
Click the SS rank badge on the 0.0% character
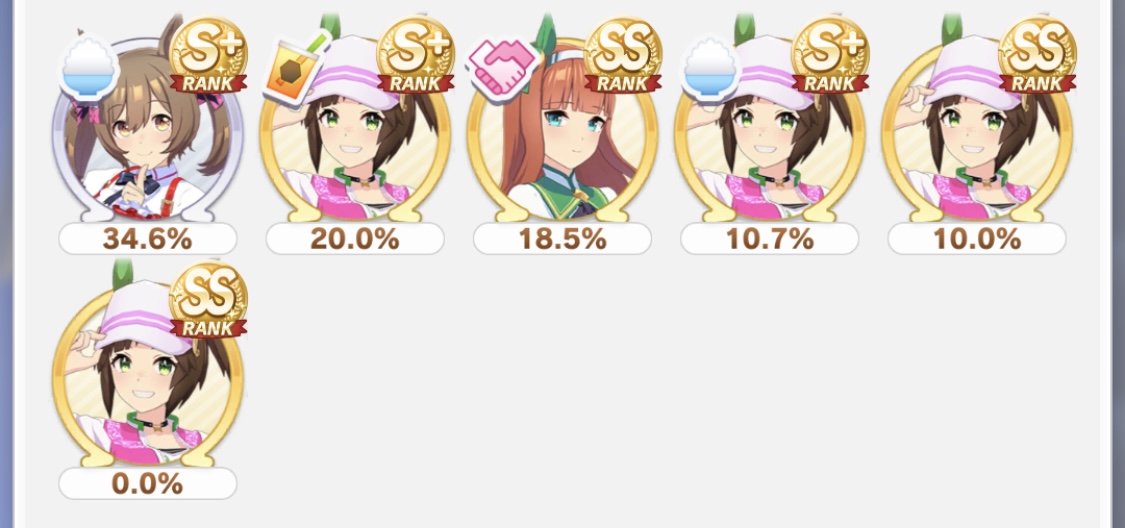(208, 300)
